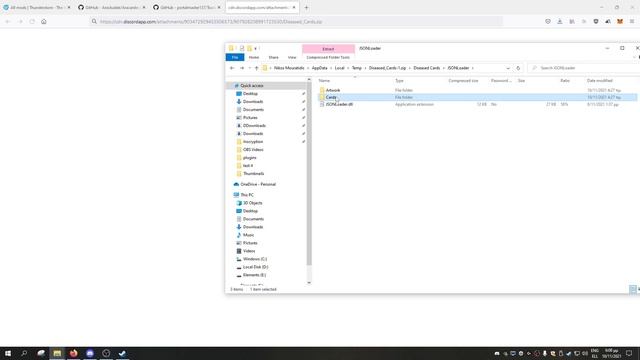Open recent locations dropdown in Explorer
Image resolution: width=640 pixels, height=360 pixels.
tap(249, 68)
